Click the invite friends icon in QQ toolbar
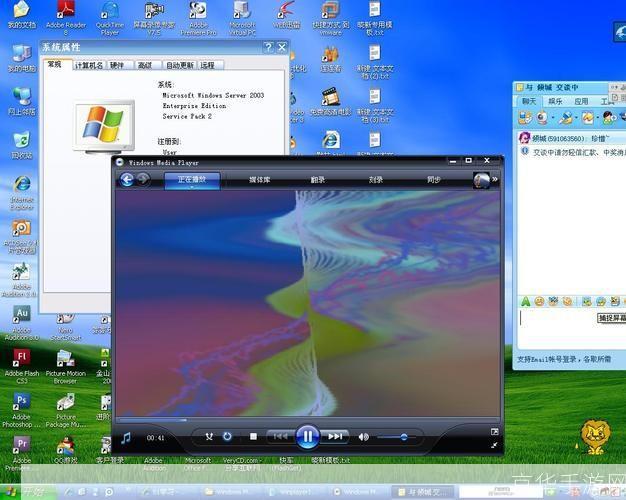The height and width of the screenshot is (500, 626). tap(609, 118)
